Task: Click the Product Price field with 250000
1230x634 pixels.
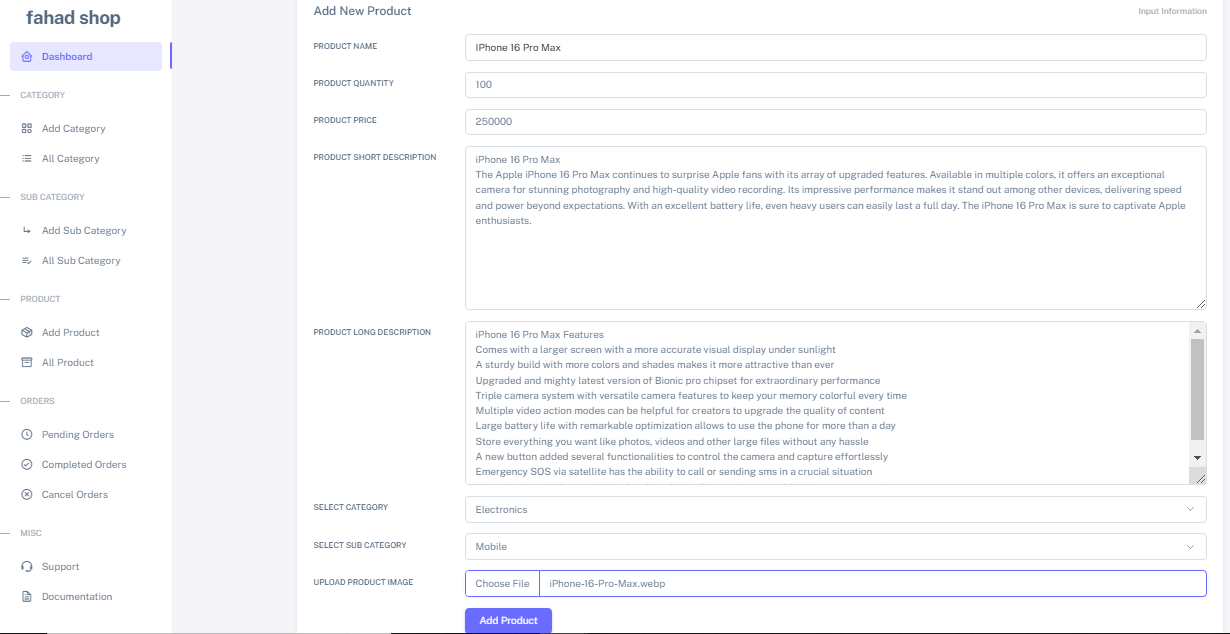Action: click(x=836, y=122)
